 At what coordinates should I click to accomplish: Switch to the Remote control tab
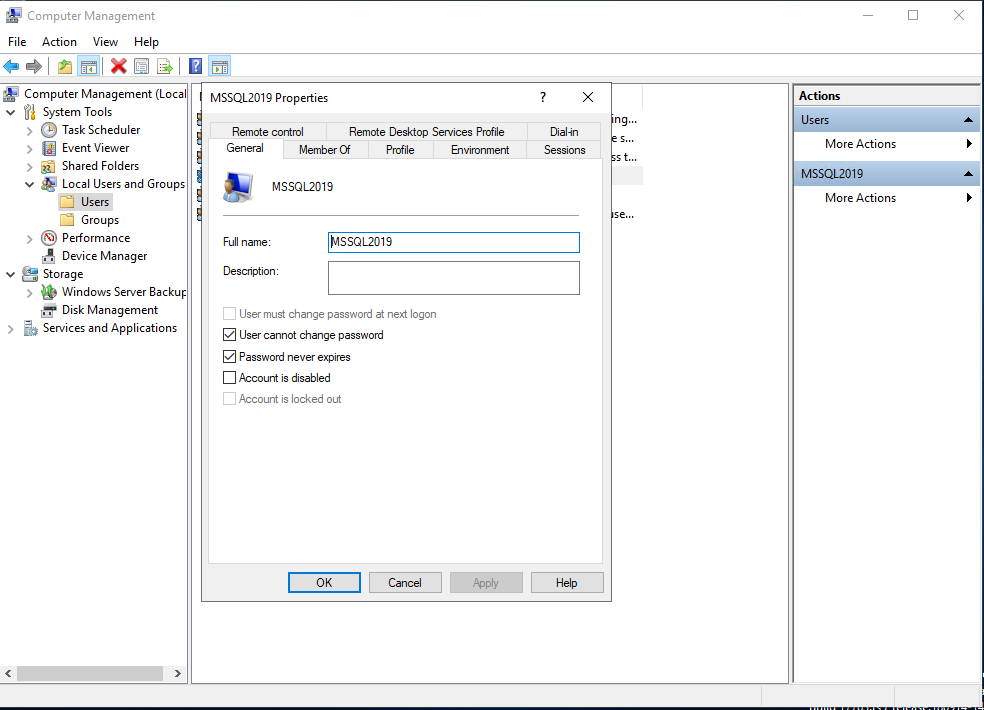(268, 132)
